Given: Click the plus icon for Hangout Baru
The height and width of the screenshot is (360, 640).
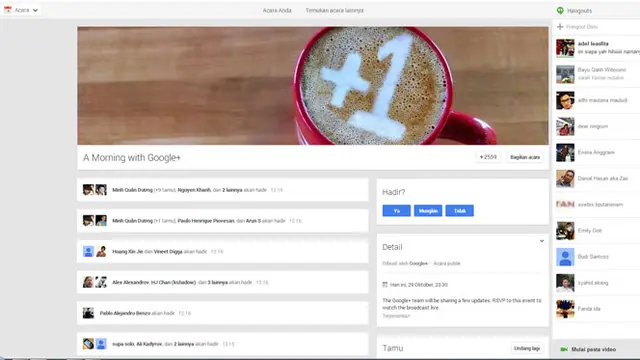Looking at the screenshot, I should (x=560, y=27).
